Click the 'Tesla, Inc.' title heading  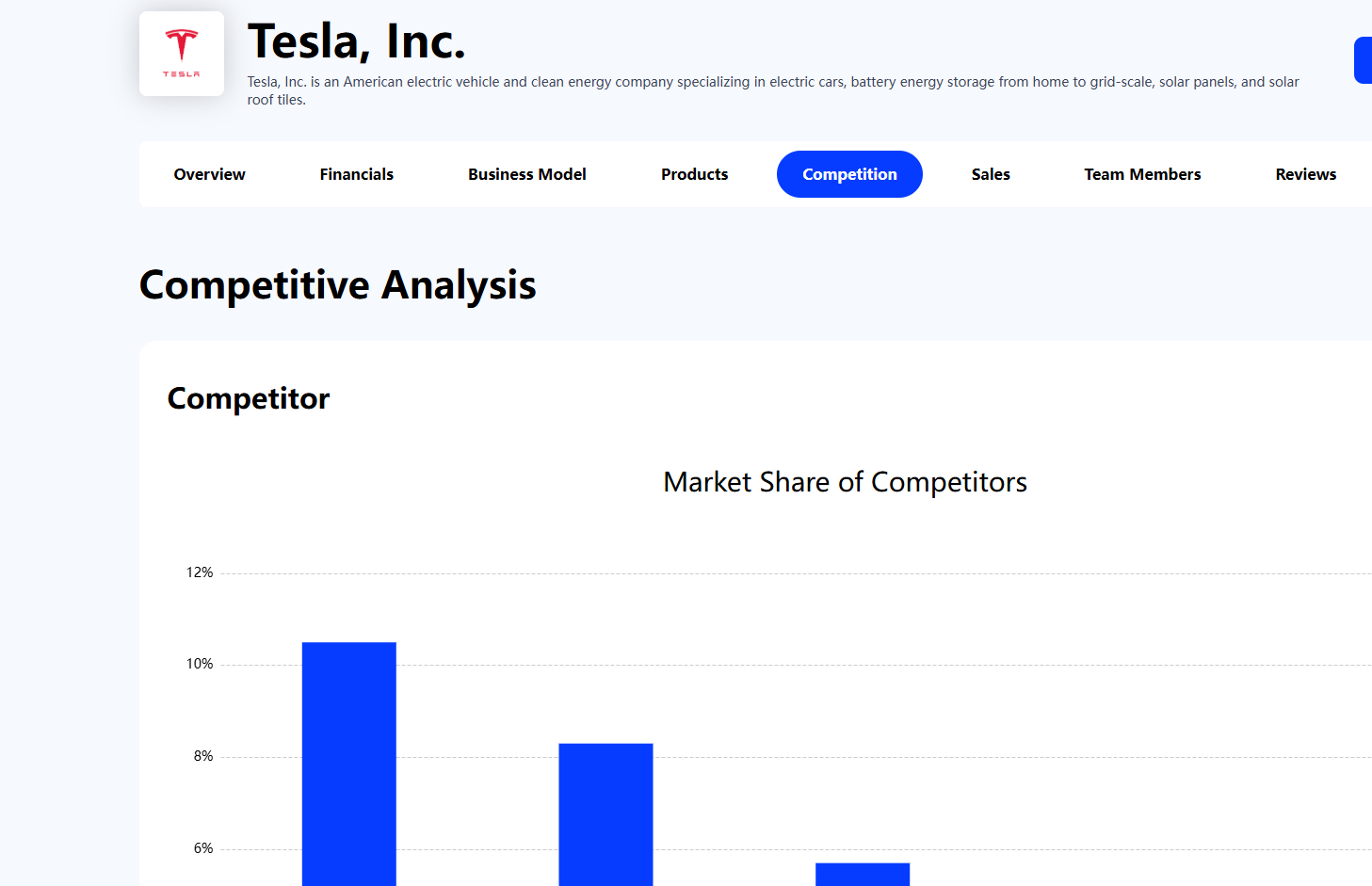pos(356,41)
